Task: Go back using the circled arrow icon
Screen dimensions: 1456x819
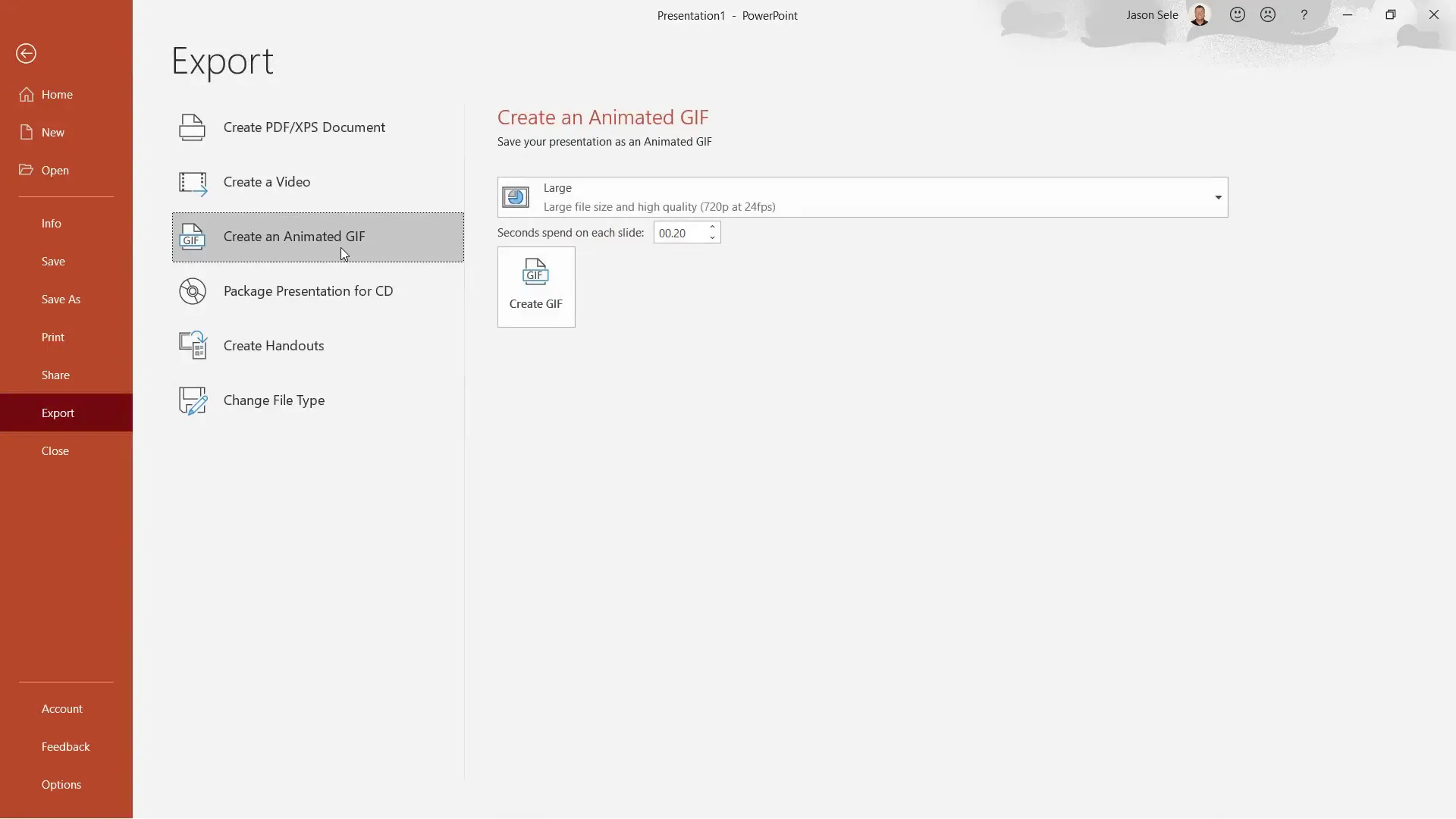Action: [x=26, y=54]
